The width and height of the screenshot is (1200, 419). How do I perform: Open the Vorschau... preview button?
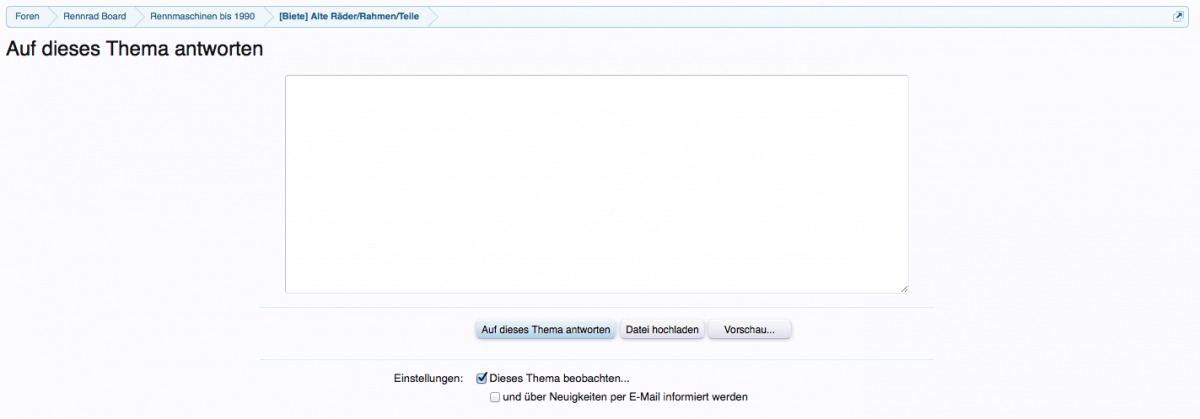click(x=749, y=329)
